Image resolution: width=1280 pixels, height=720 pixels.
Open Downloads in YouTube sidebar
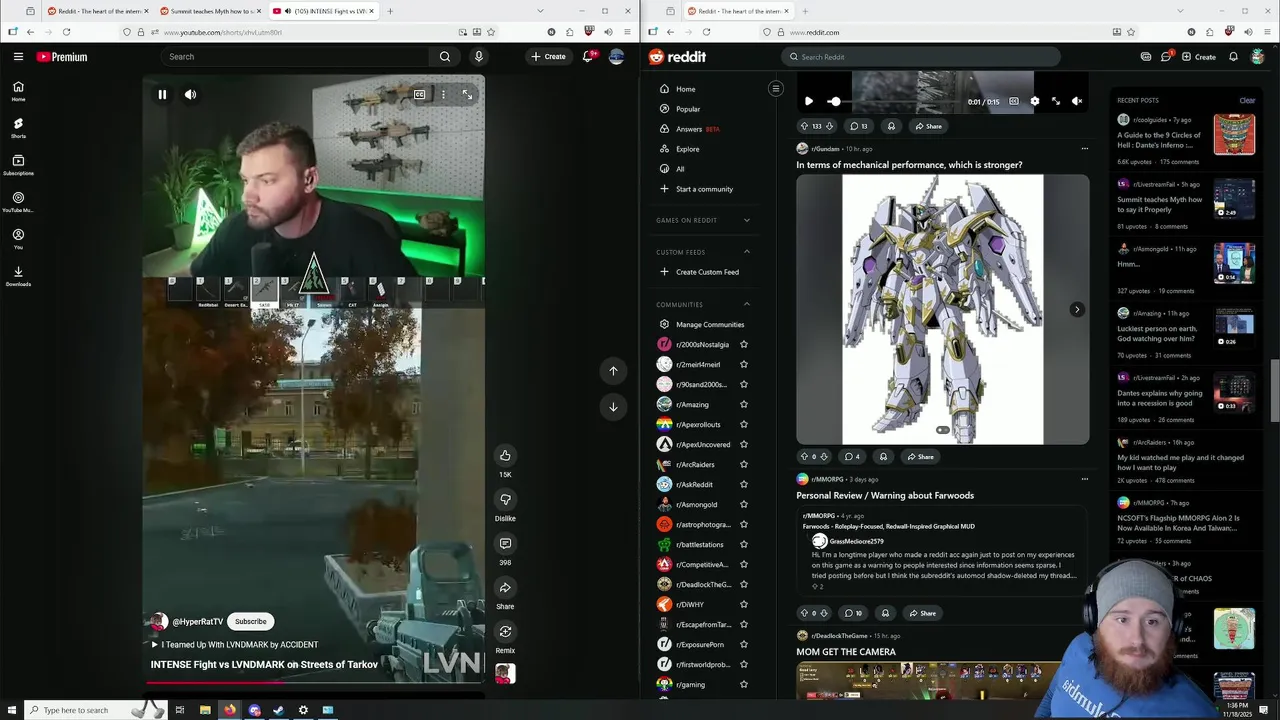pyautogui.click(x=18, y=276)
